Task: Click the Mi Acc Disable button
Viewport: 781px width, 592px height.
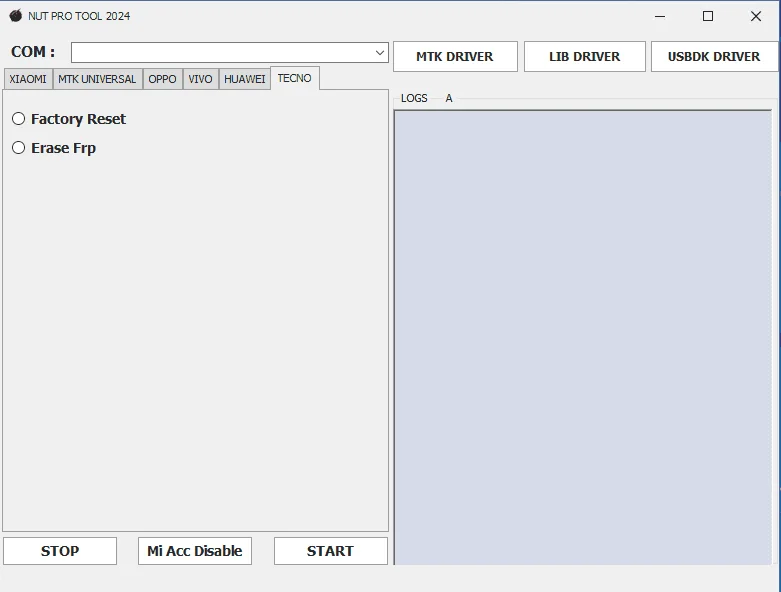Action: click(195, 551)
